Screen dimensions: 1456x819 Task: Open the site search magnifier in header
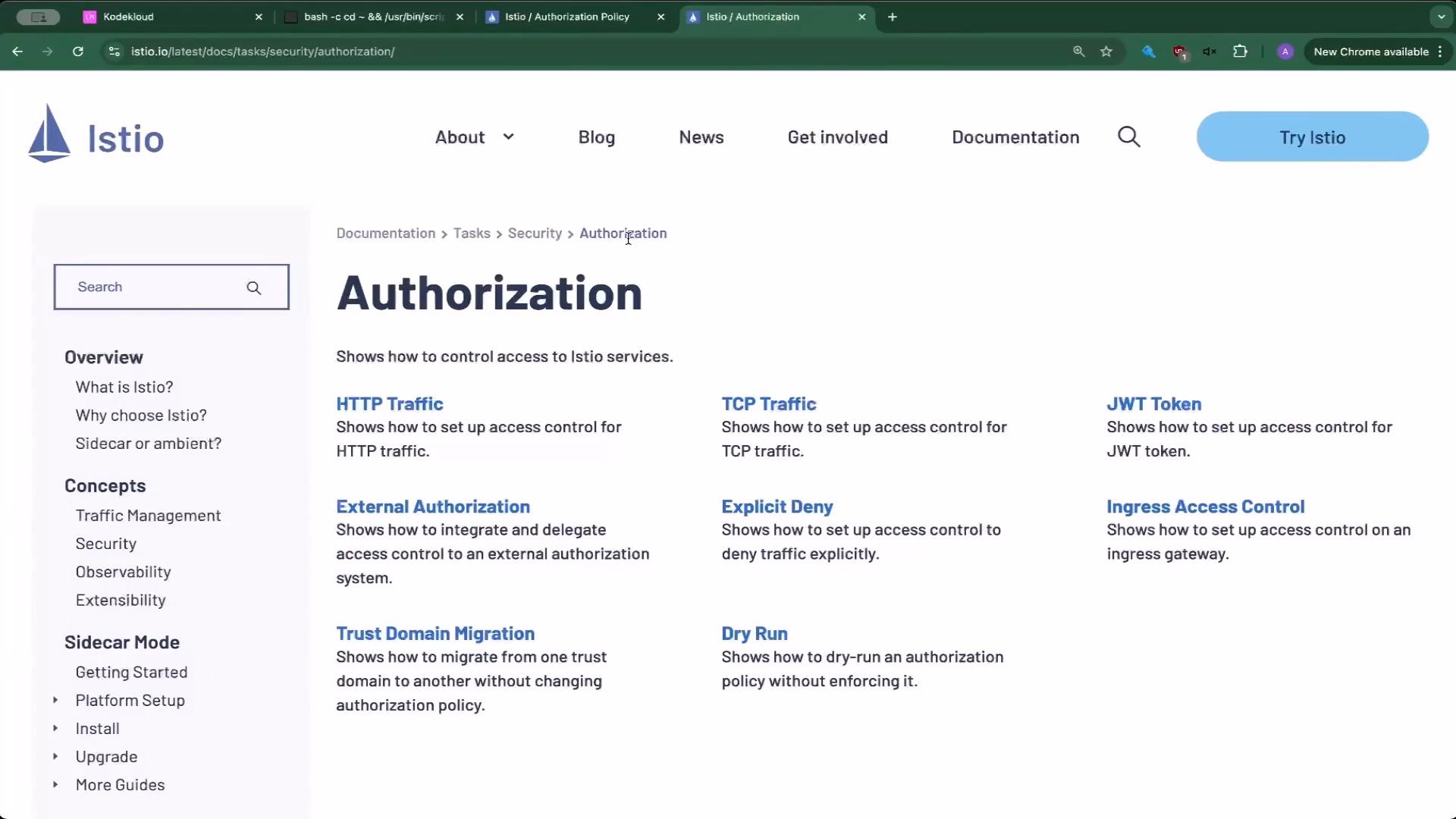click(x=1129, y=137)
